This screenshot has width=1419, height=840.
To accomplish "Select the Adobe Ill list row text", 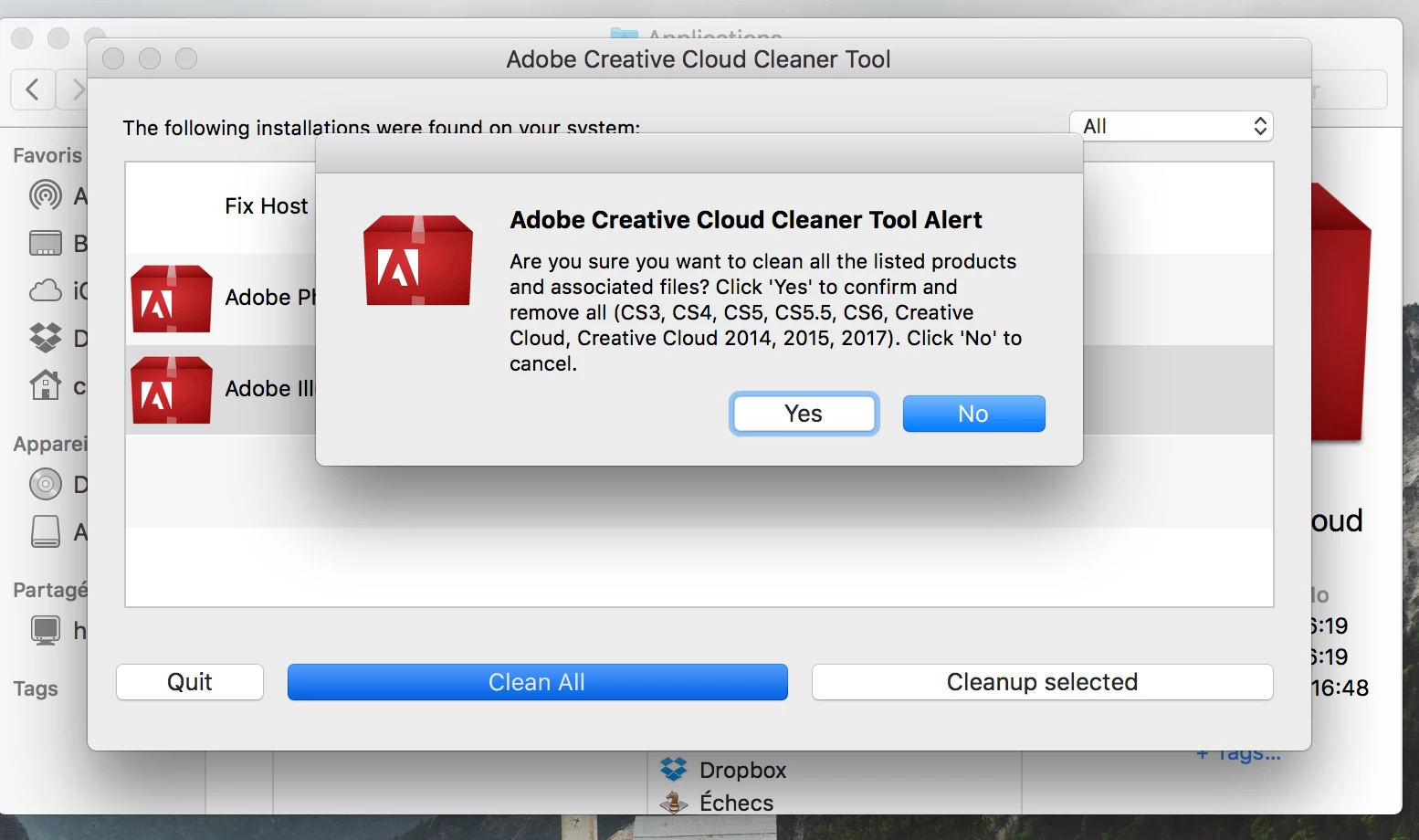I will point(269,389).
